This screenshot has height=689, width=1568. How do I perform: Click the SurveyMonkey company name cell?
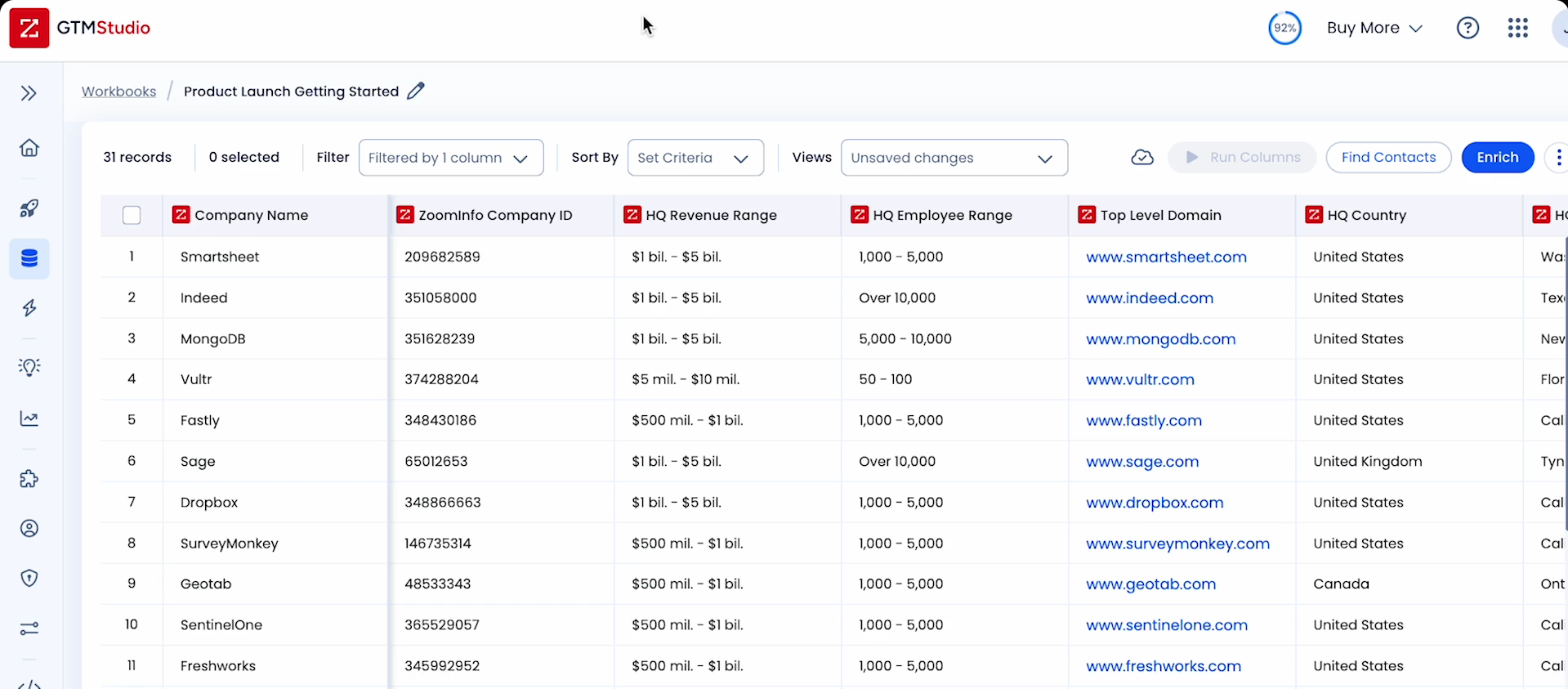pyautogui.click(x=276, y=543)
